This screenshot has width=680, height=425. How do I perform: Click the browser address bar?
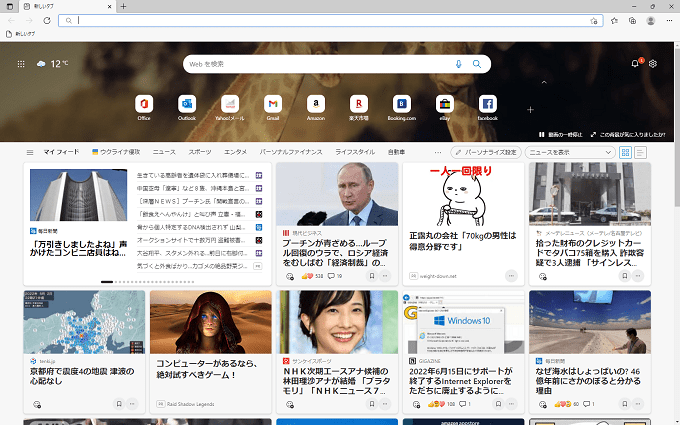[330, 20]
